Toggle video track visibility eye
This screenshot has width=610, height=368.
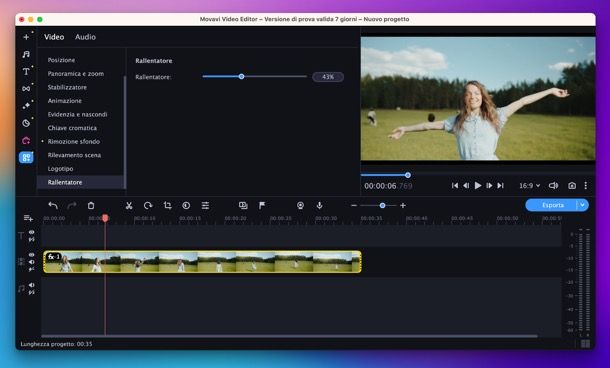click(x=32, y=255)
